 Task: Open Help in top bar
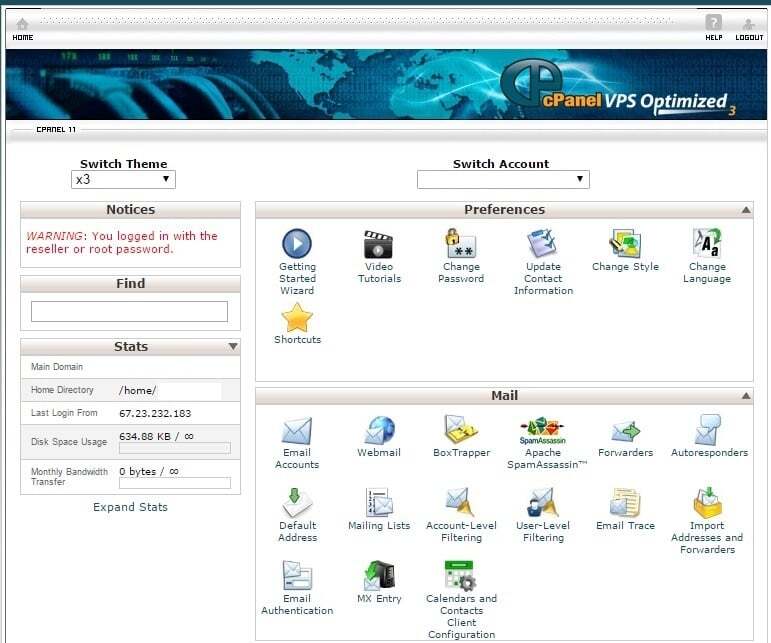click(x=713, y=28)
